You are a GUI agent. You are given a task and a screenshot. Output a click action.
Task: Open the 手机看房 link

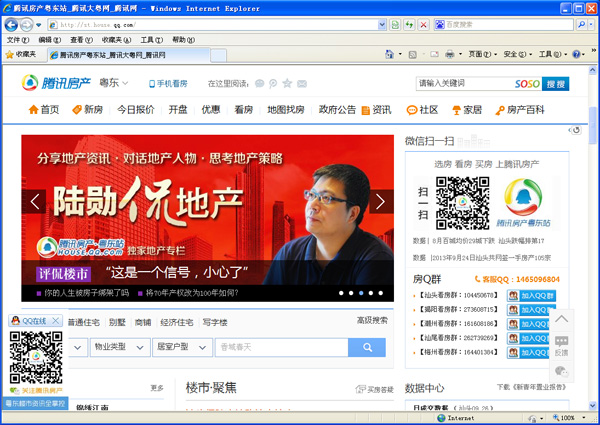[x=168, y=83]
